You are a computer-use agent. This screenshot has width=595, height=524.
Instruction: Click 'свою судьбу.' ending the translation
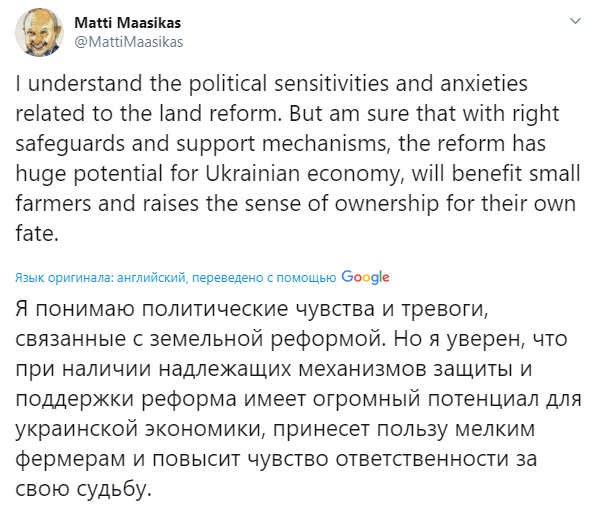pyautogui.click(x=83, y=489)
